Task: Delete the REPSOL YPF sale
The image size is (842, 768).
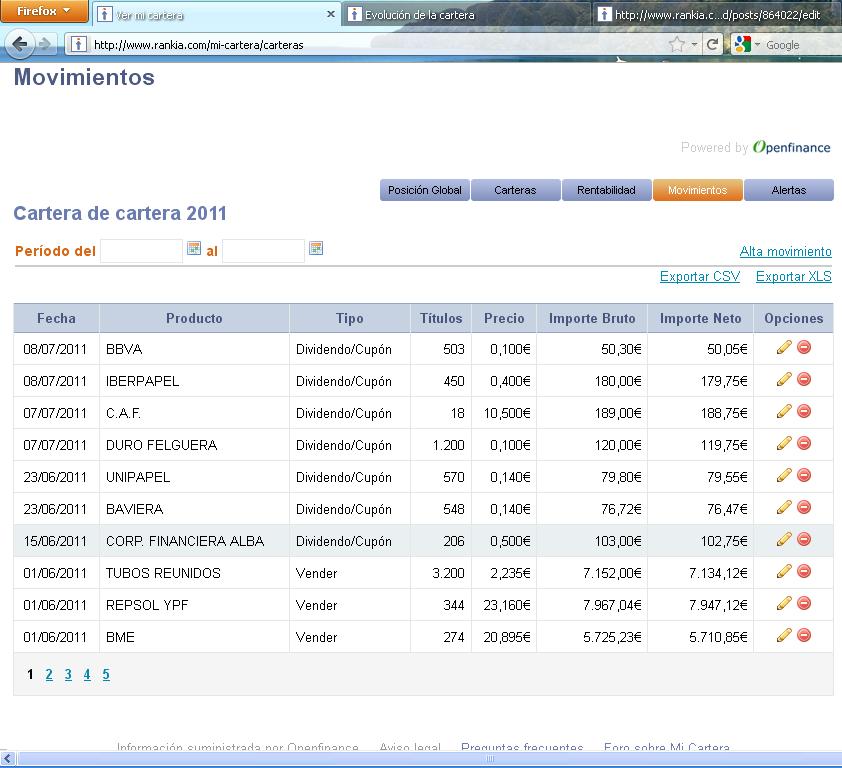Action: click(x=804, y=604)
